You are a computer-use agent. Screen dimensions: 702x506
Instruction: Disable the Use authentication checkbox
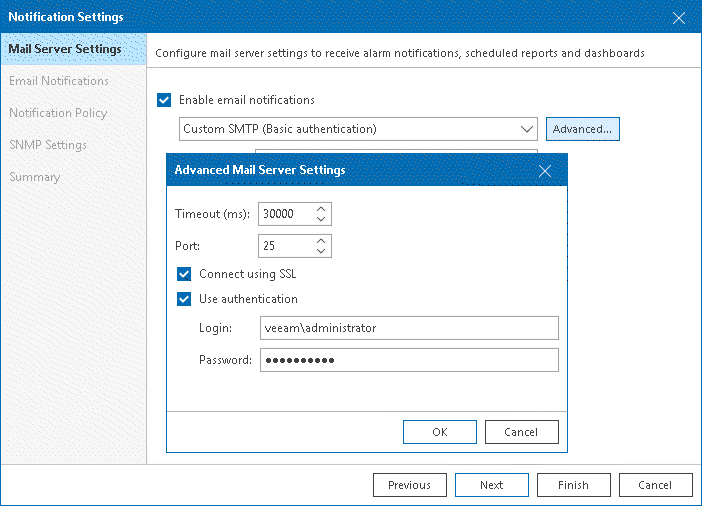(x=184, y=299)
